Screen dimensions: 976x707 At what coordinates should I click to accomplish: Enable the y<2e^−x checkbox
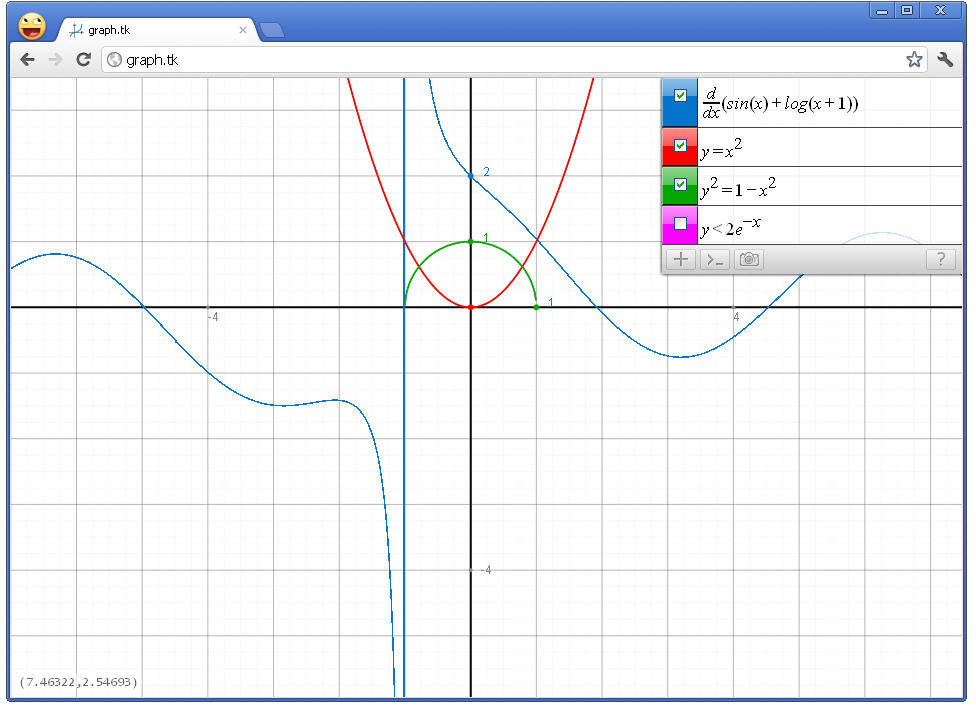(680, 223)
